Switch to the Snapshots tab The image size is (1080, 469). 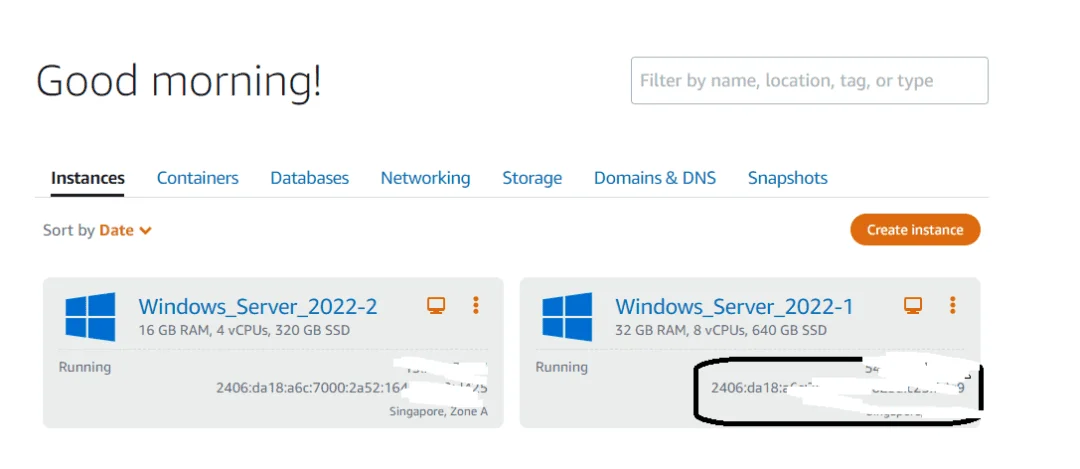click(x=788, y=178)
